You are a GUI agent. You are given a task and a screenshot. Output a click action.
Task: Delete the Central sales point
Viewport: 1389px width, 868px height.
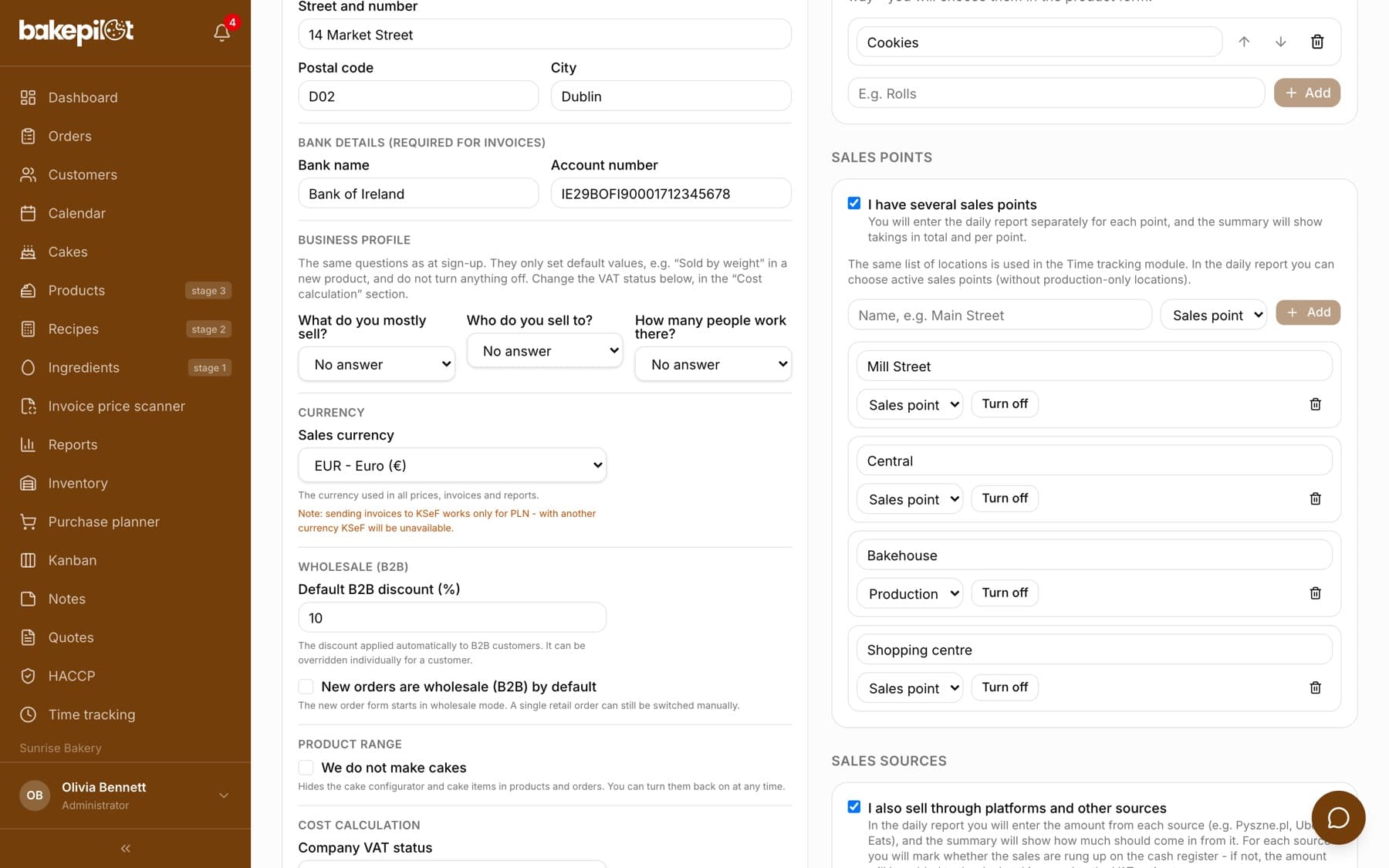(1315, 498)
